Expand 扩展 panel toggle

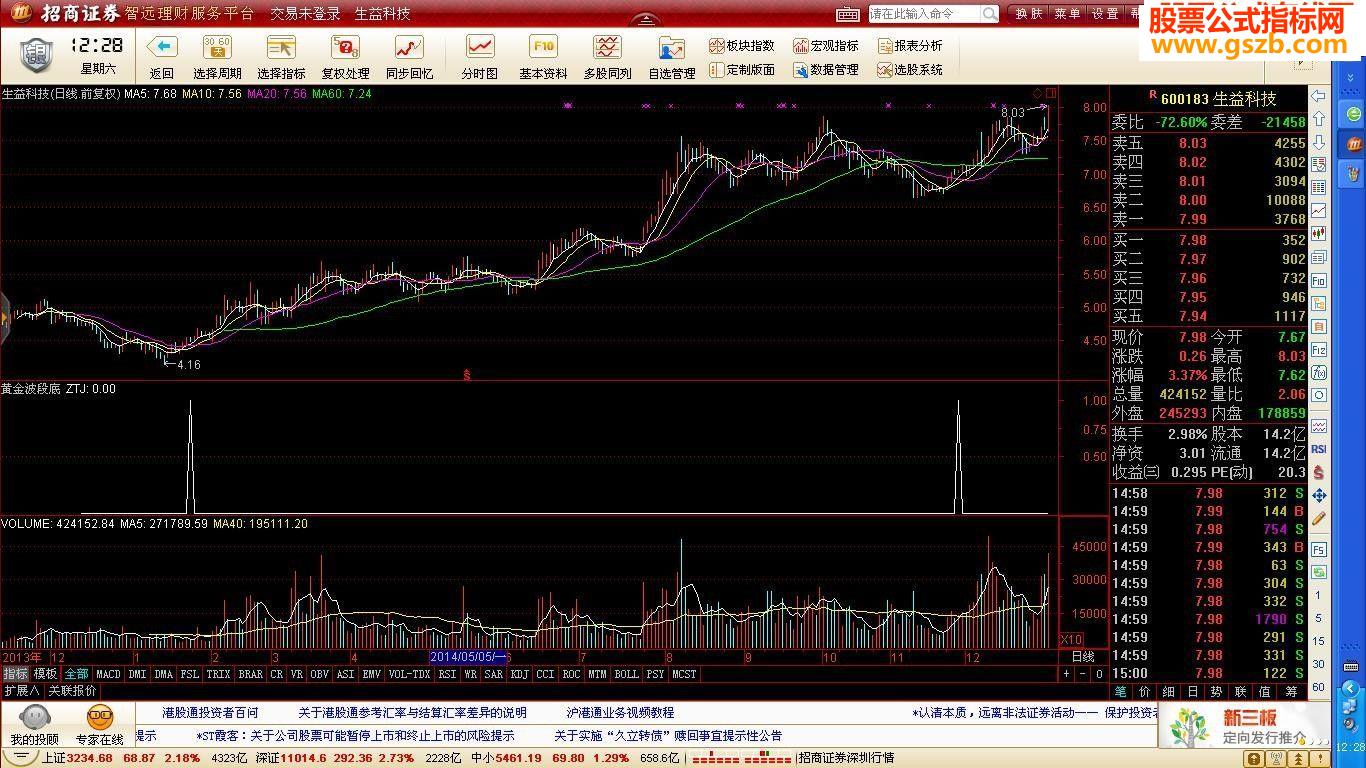[x=21, y=690]
